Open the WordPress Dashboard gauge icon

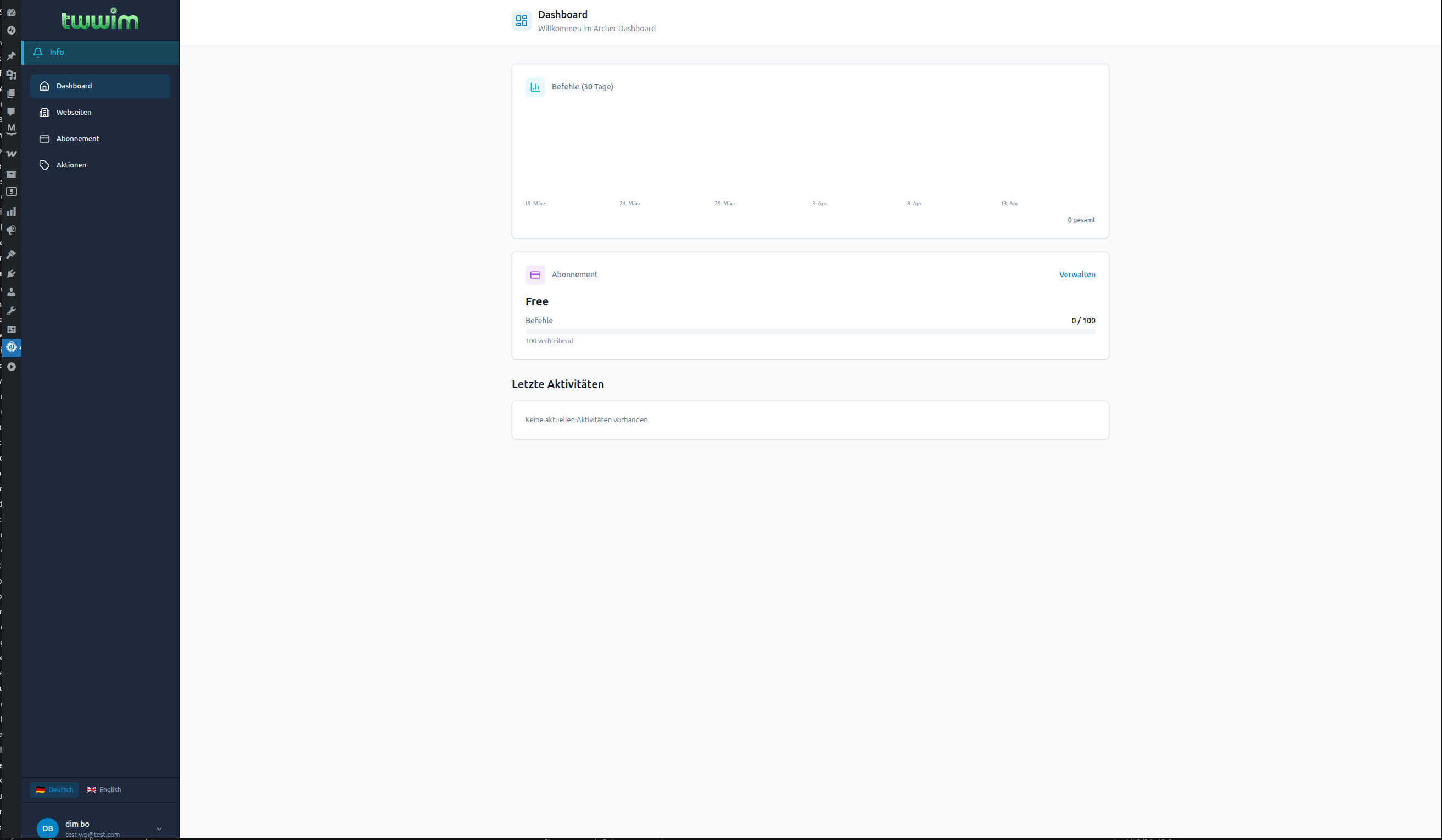[x=12, y=12]
